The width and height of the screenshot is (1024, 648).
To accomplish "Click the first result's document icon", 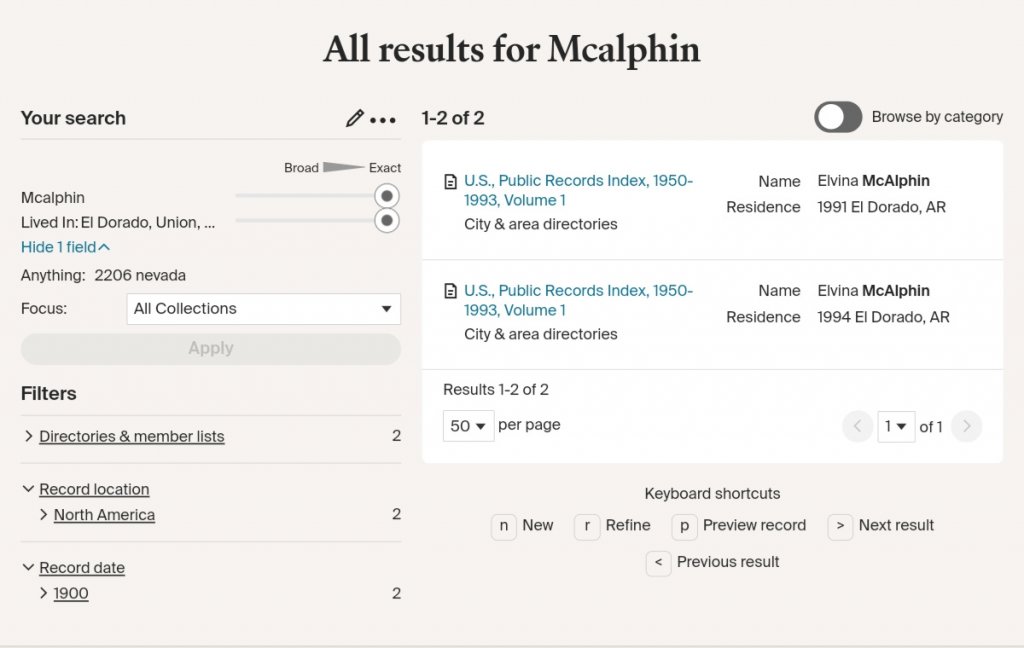I will tap(450, 182).
